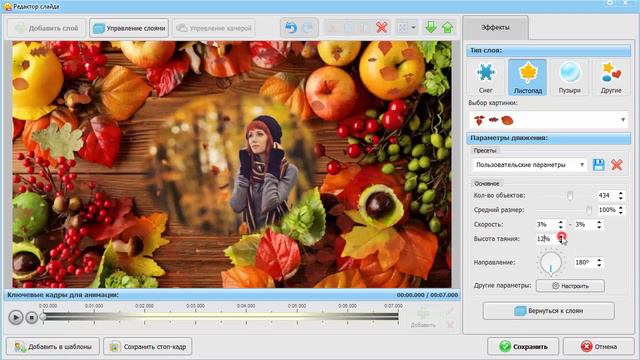Click the Высота таяния stepper arrows
The width and height of the screenshot is (640, 360).
pos(561,239)
